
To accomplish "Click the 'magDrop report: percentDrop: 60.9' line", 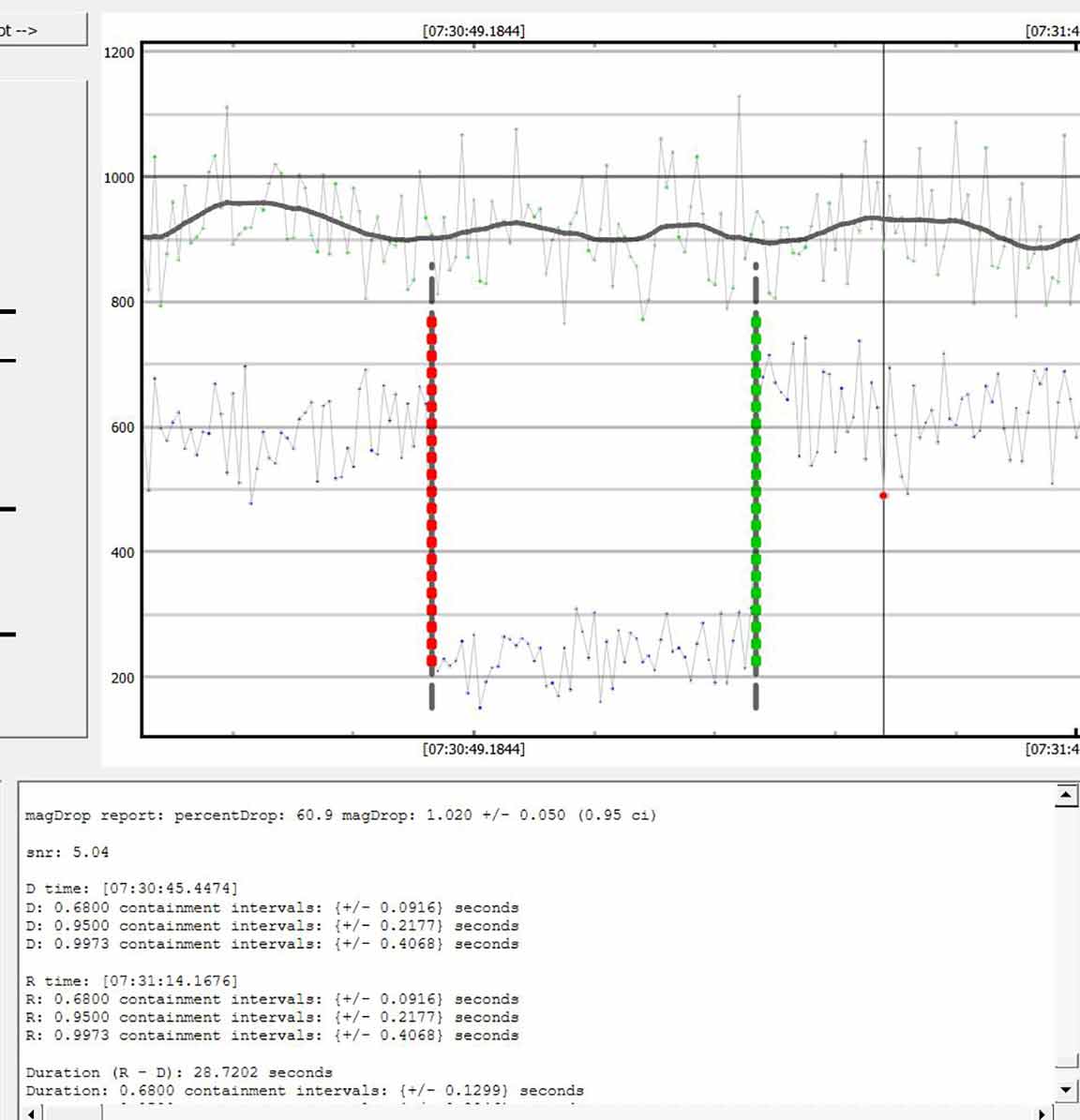I will (340, 815).
